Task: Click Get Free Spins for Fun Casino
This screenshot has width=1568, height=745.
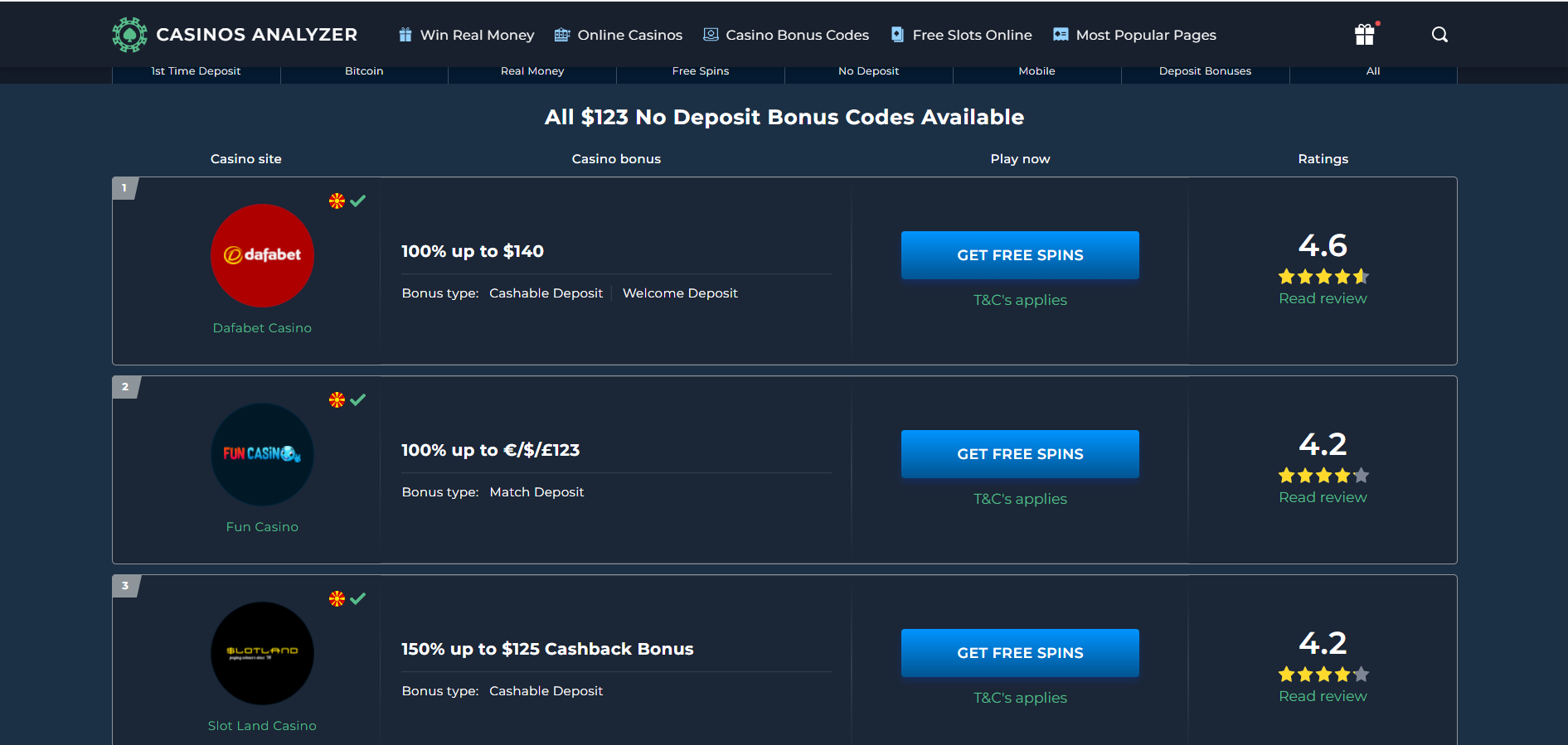Action: coord(1020,454)
